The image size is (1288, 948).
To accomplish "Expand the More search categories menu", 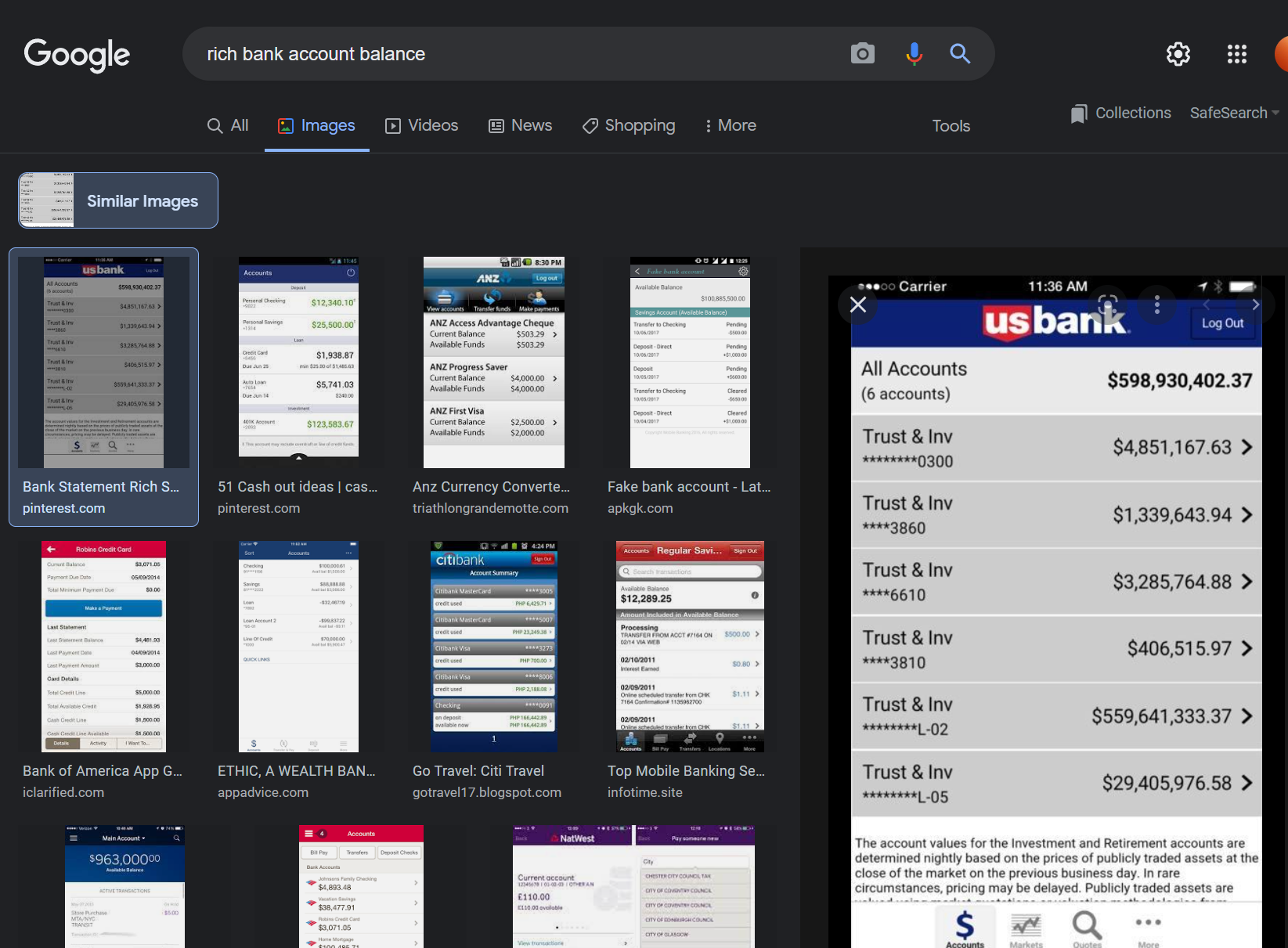I will pos(731,125).
